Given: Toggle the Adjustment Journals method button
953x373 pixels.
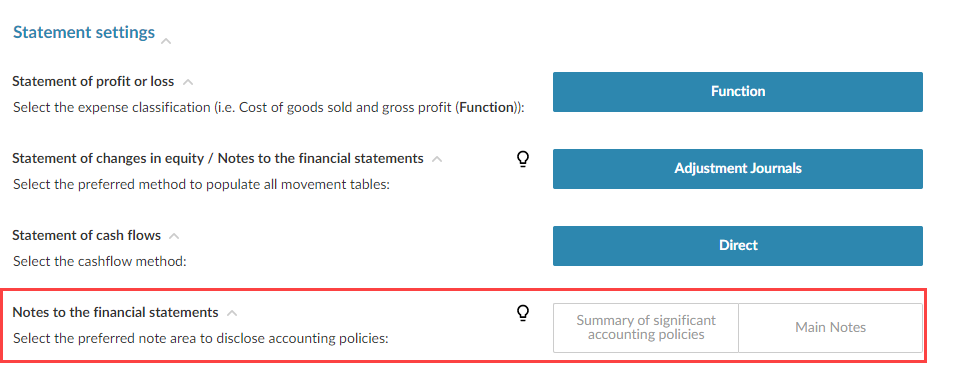Looking at the screenshot, I should 738,169.
